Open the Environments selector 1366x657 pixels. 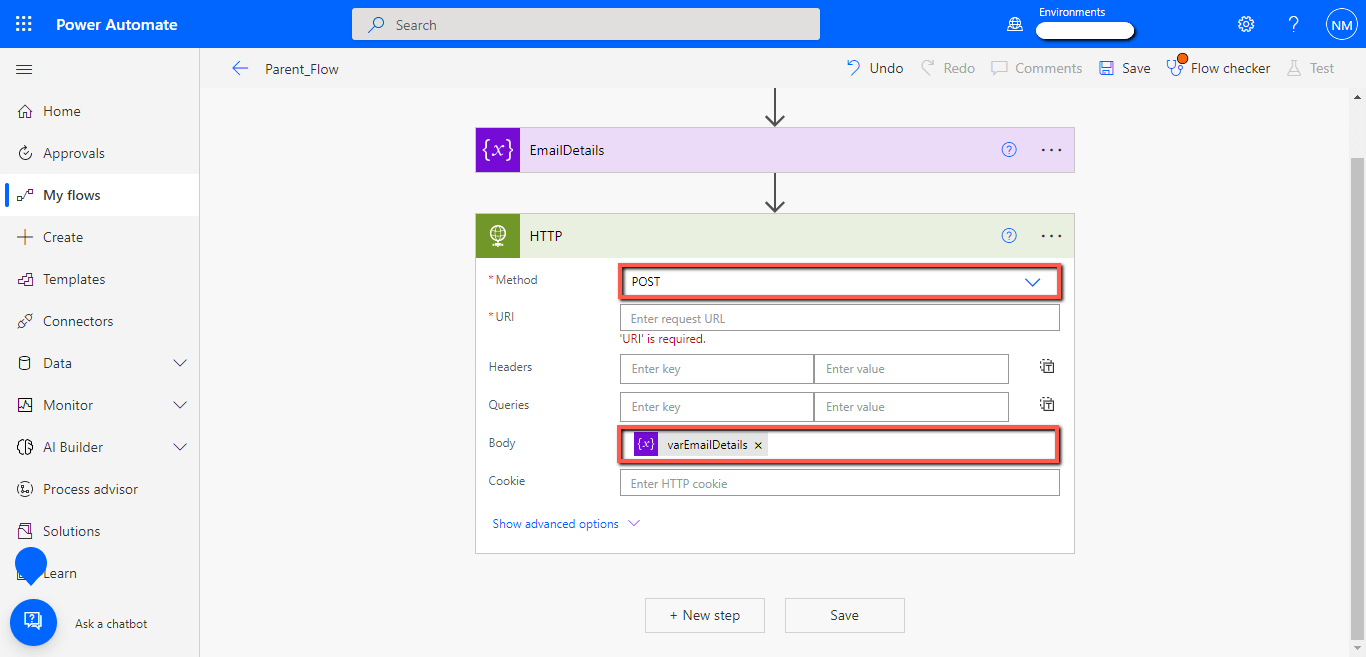coord(1085,30)
